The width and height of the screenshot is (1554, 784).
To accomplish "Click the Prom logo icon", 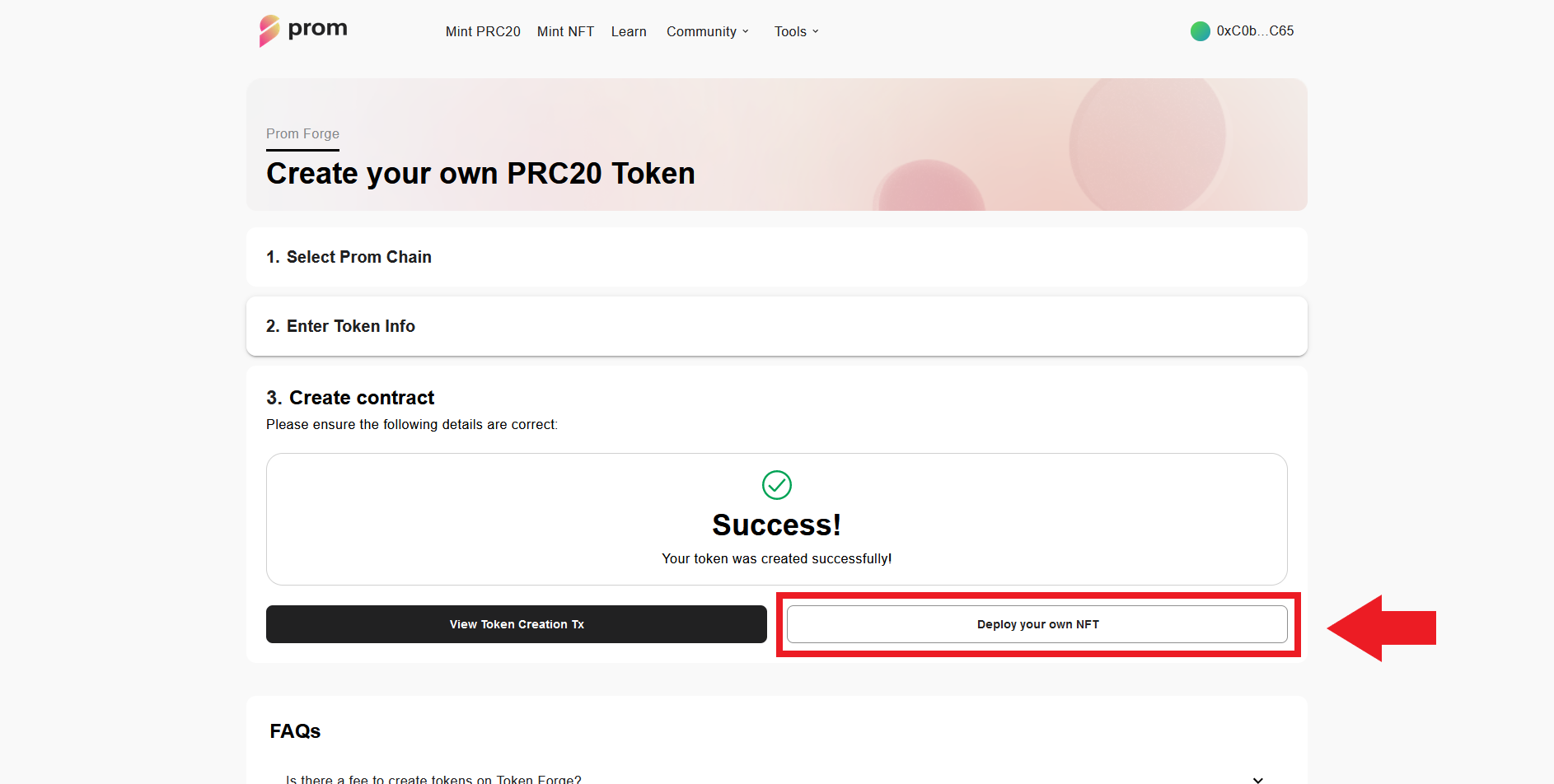I will [269, 31].
